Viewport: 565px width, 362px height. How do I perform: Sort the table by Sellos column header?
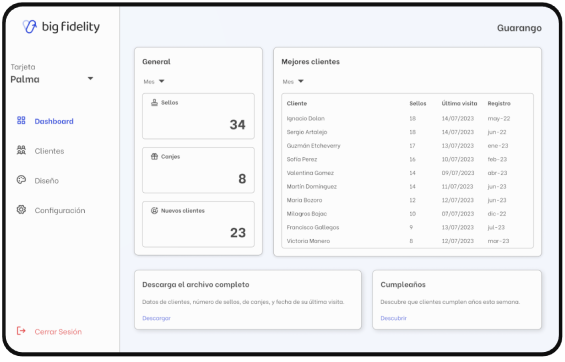click(418, 103)
